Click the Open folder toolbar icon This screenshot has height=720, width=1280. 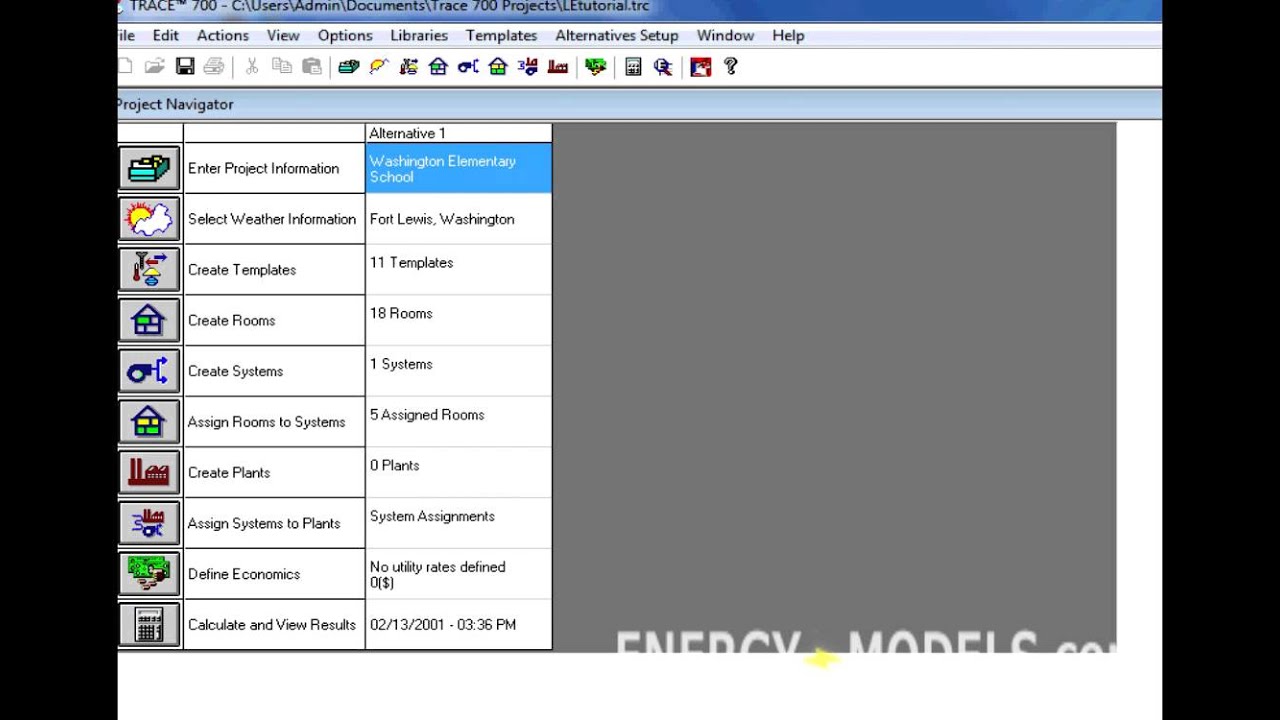(x=154, y=67)
